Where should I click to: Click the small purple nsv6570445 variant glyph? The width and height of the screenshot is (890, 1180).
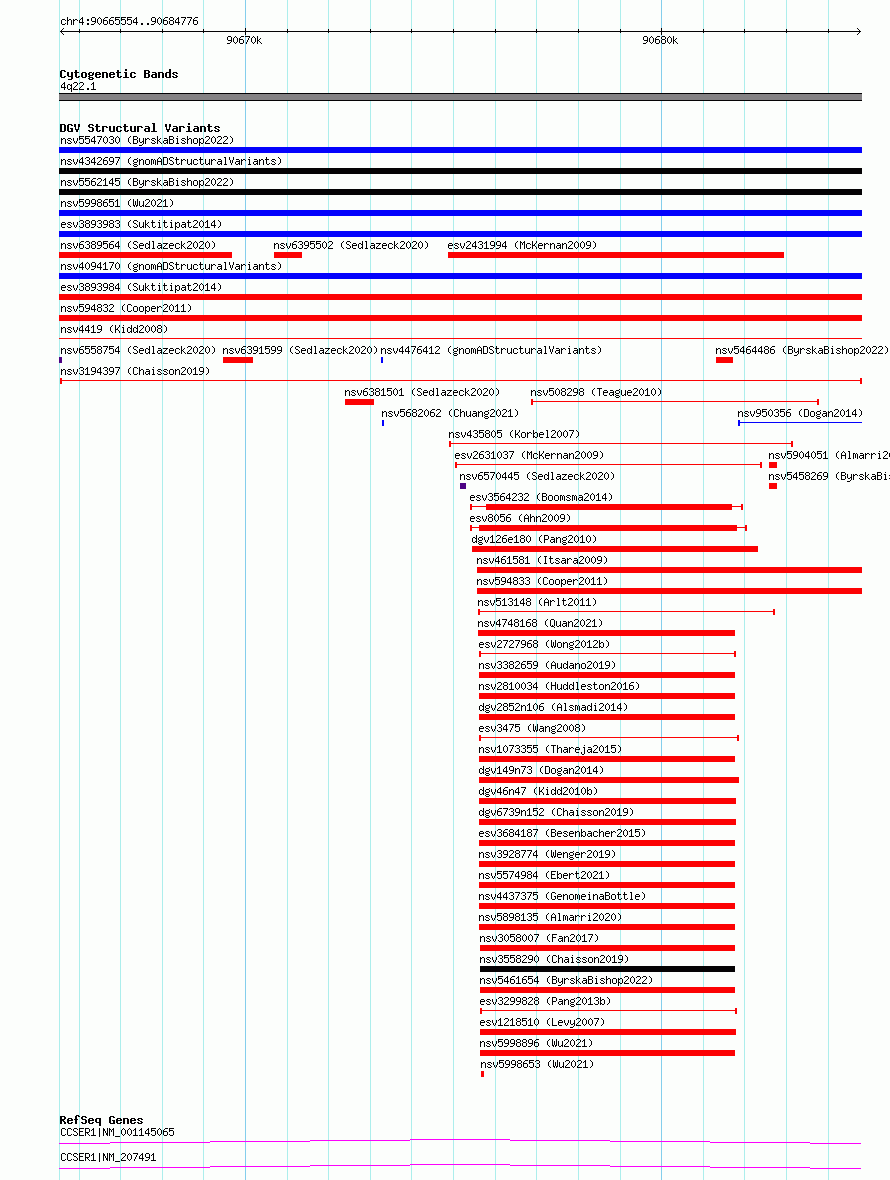pyautogui.click(x=463, y=486)
